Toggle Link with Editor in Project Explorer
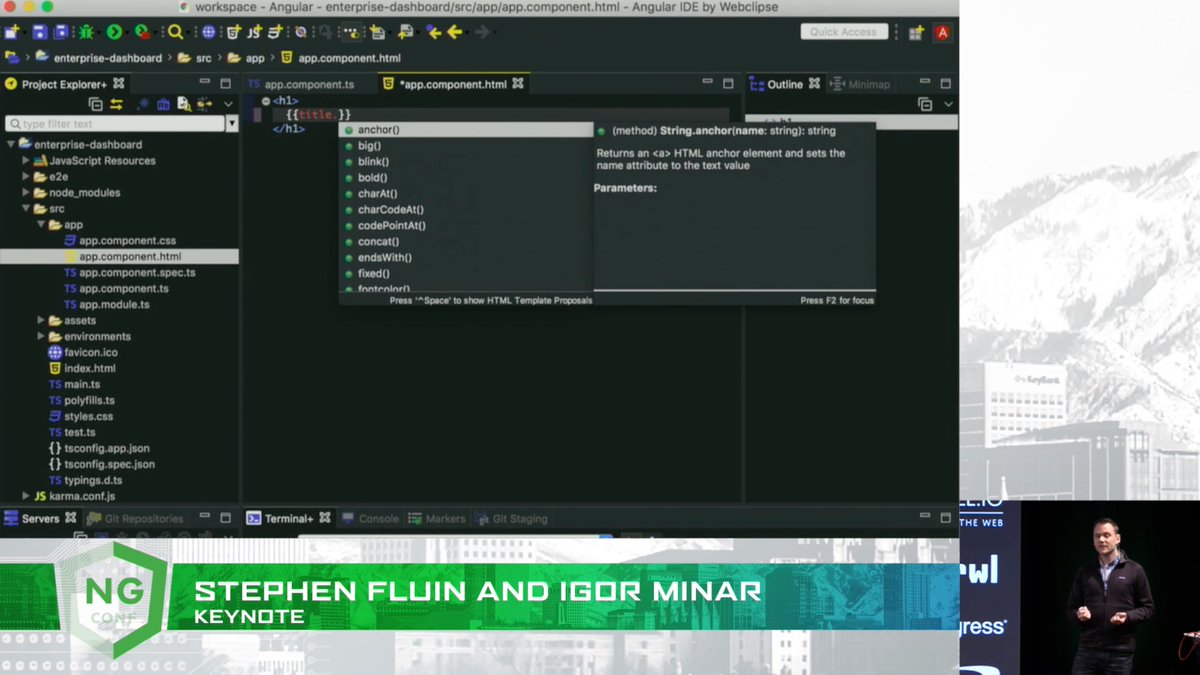Screen dimensions: 1200x675 [116, 104]
